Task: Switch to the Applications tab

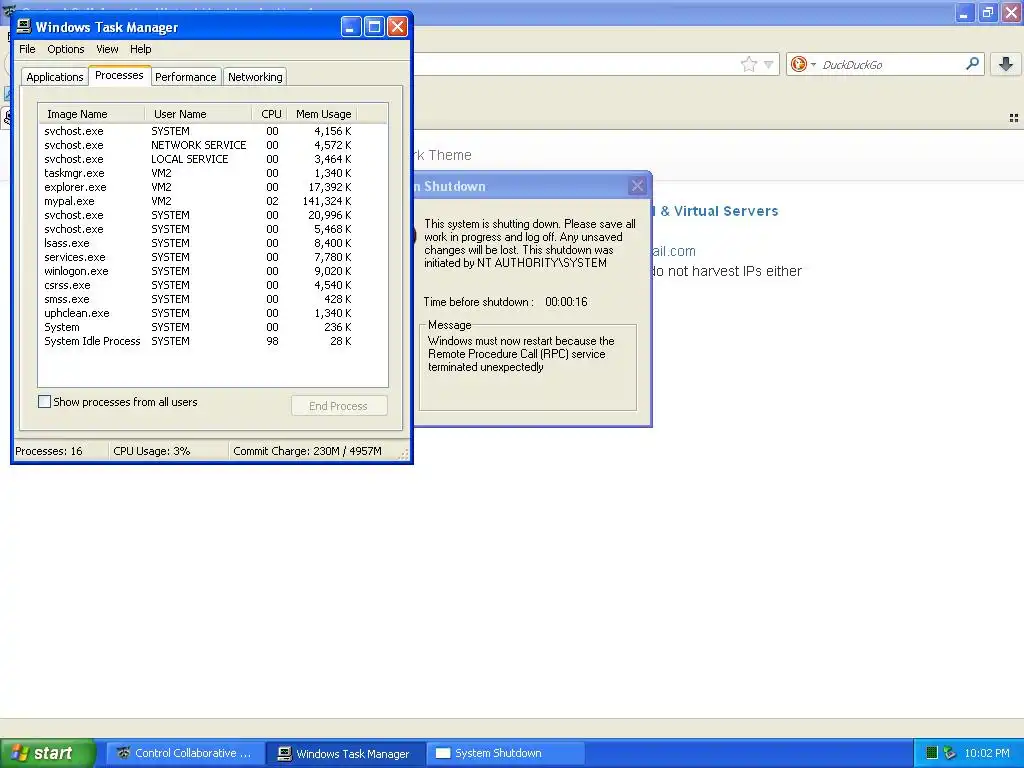Action: point(55,77)
